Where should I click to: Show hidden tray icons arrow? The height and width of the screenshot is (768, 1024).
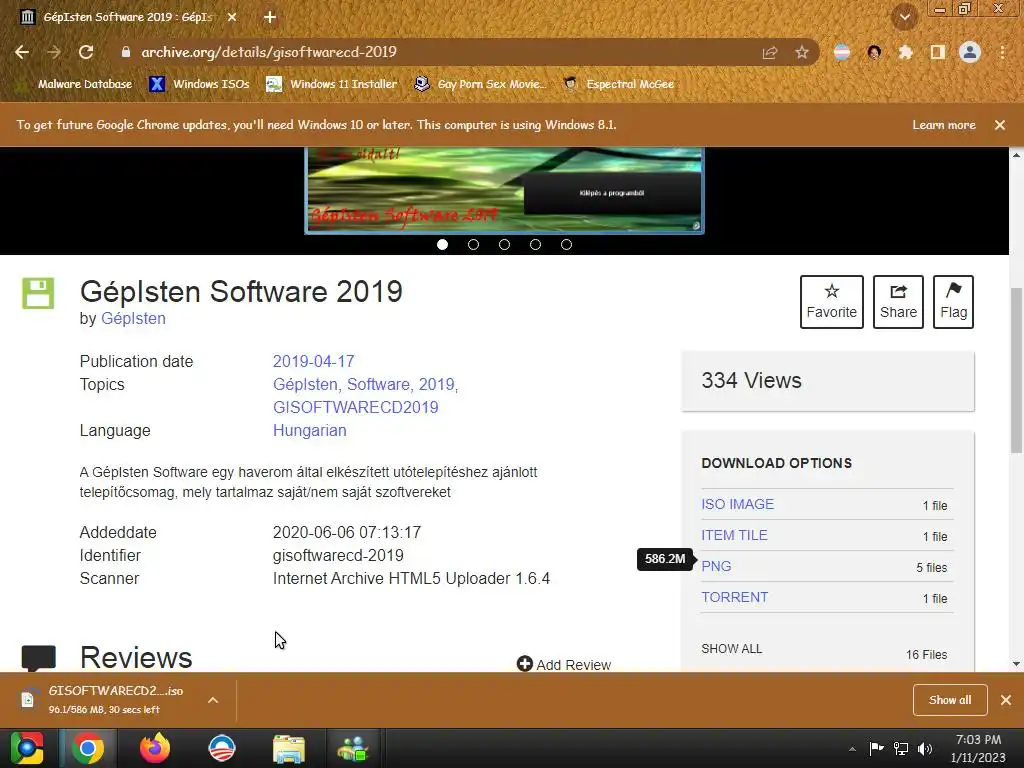(852, 749)
